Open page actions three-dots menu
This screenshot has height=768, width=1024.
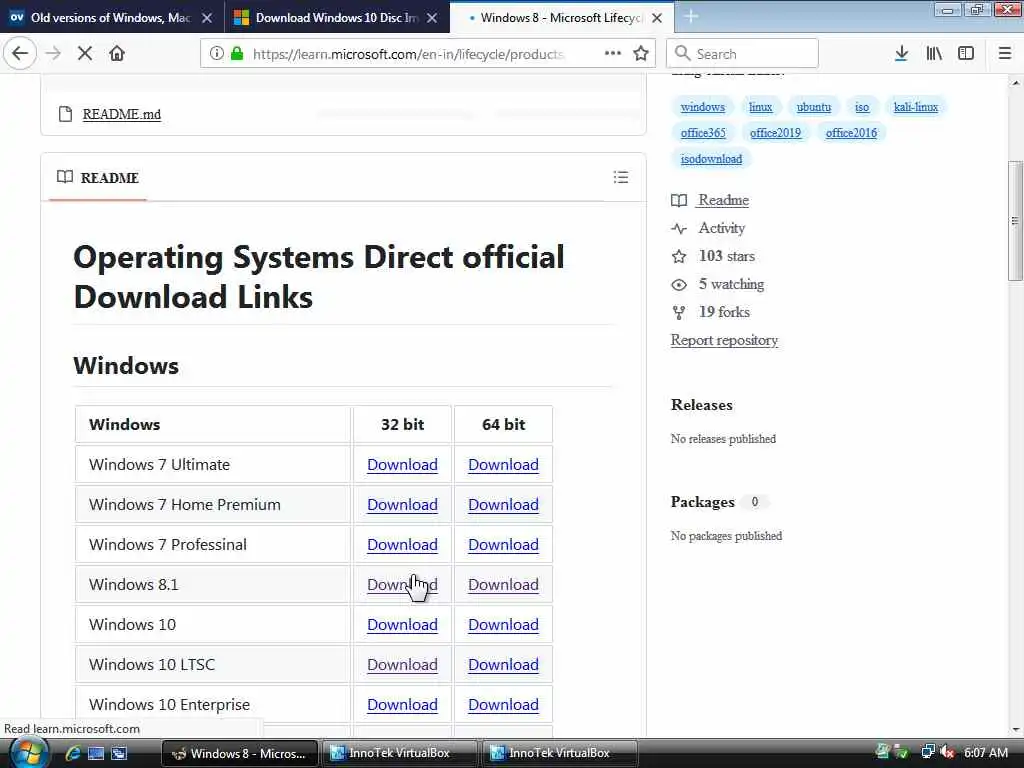point(613,54)
